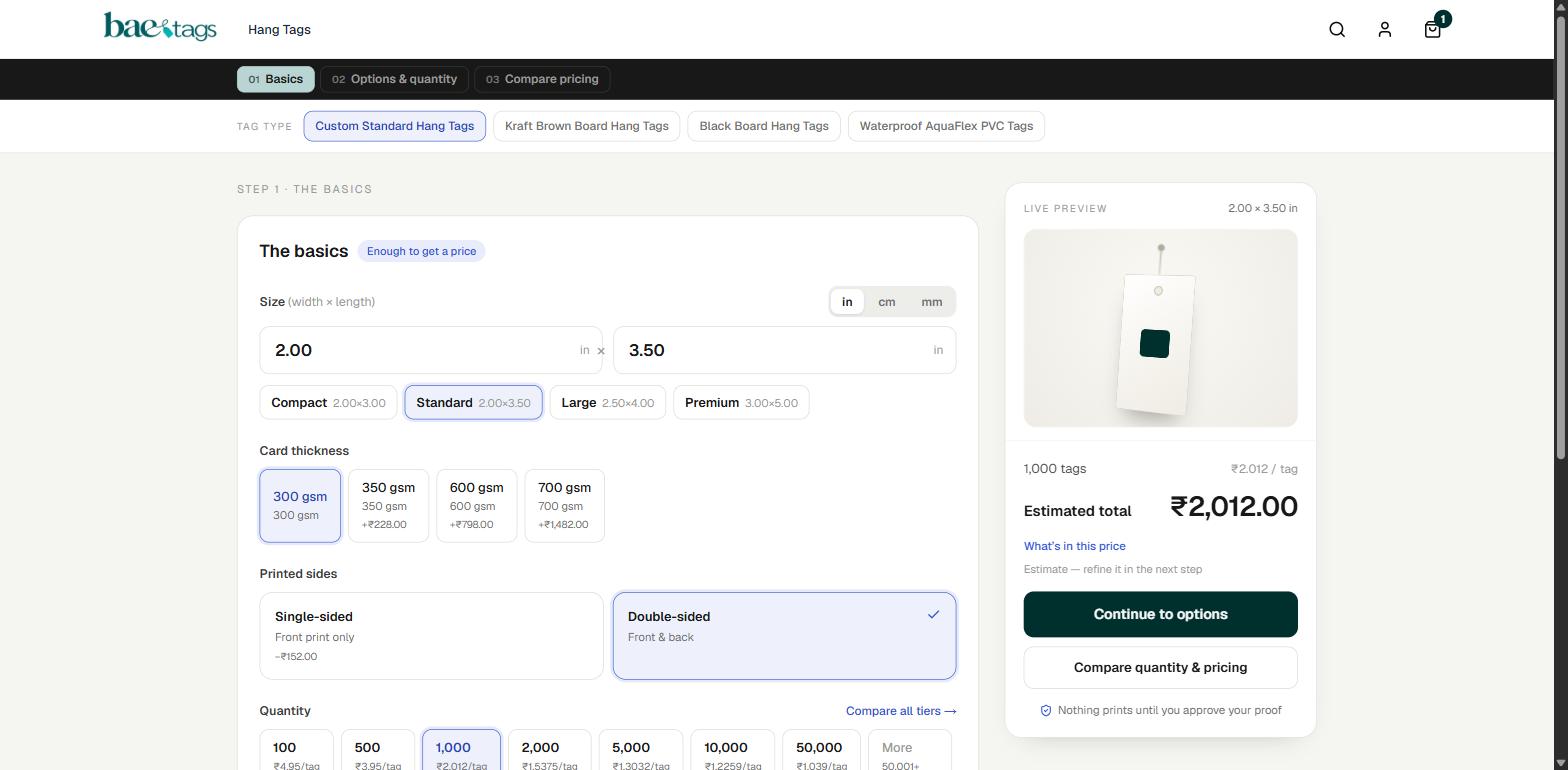Select Single-sided printing option
Image resolution: width=1568 pixels, height=770 pixels.
pyautogui.click(x=431, y=636)
